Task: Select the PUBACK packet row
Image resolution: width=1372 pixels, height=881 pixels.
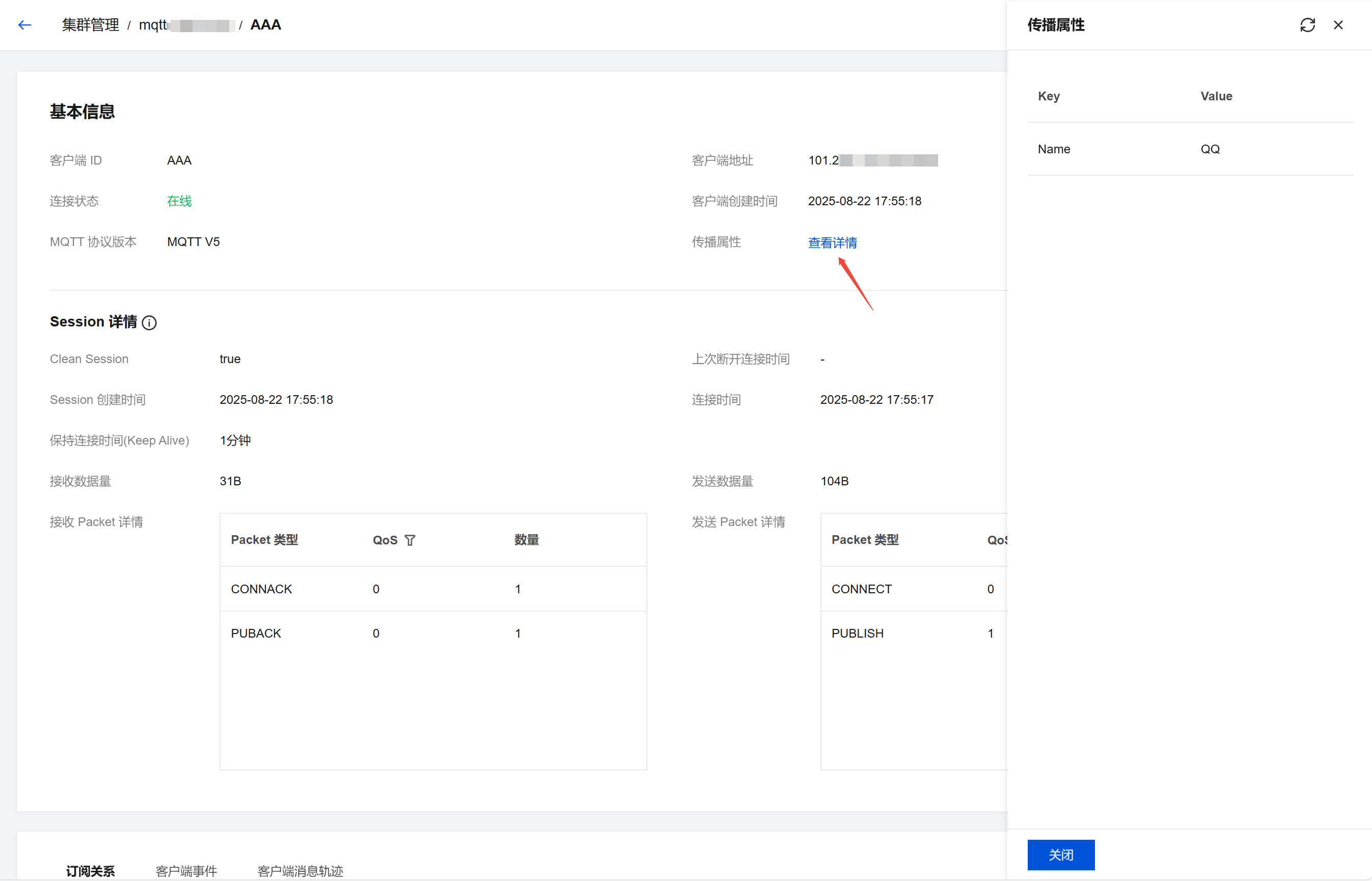Action: coord(432,634)
